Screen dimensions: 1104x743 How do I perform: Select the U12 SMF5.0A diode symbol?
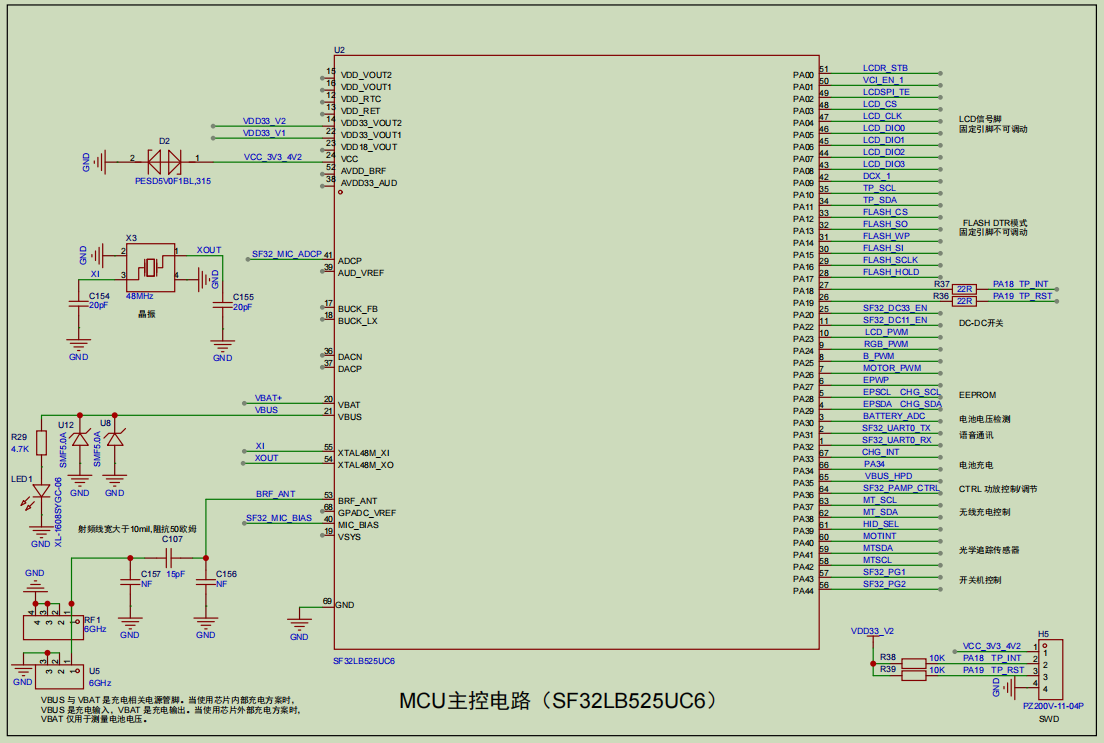(80, 438)
